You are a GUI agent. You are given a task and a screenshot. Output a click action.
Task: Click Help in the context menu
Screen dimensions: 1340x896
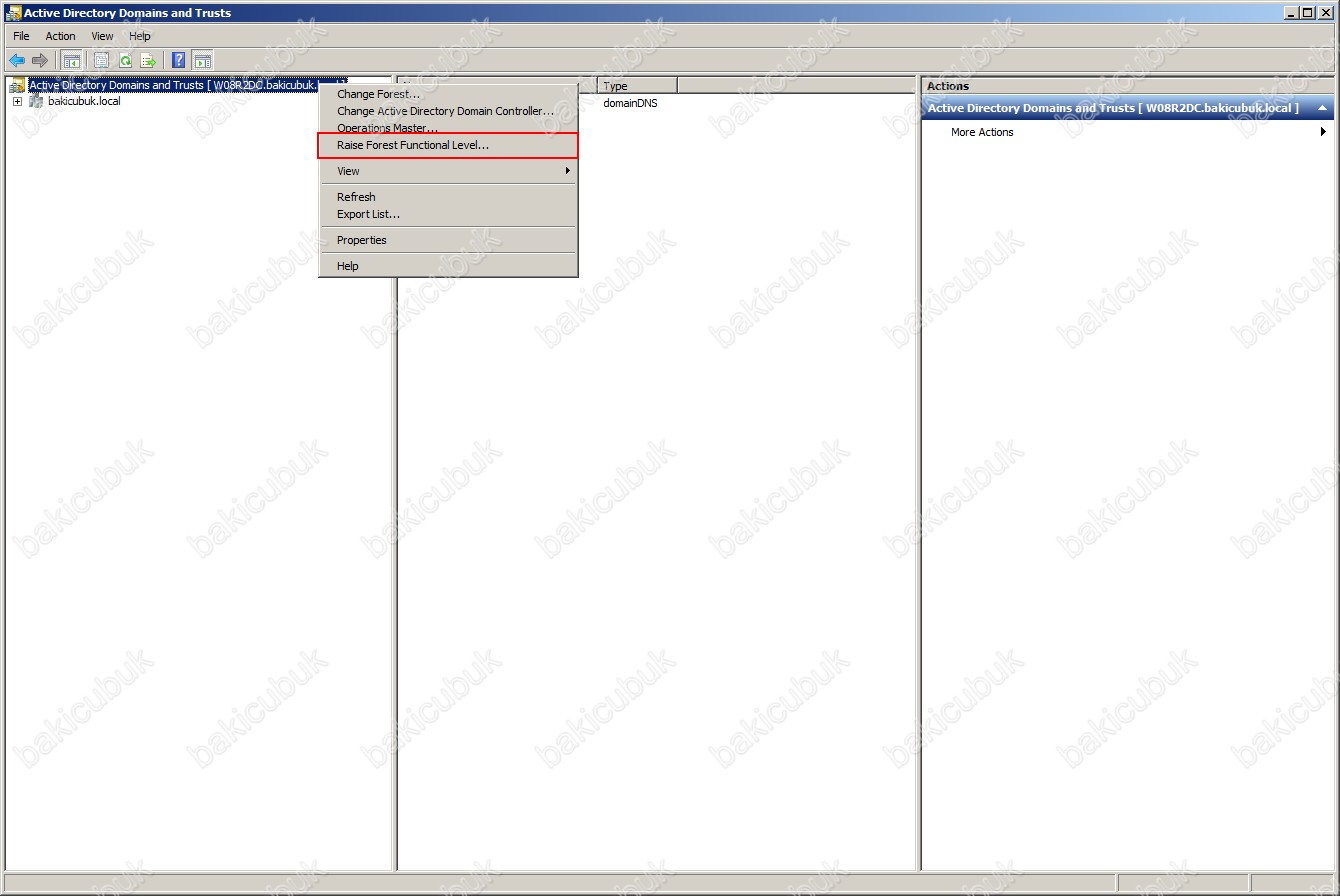448,266
